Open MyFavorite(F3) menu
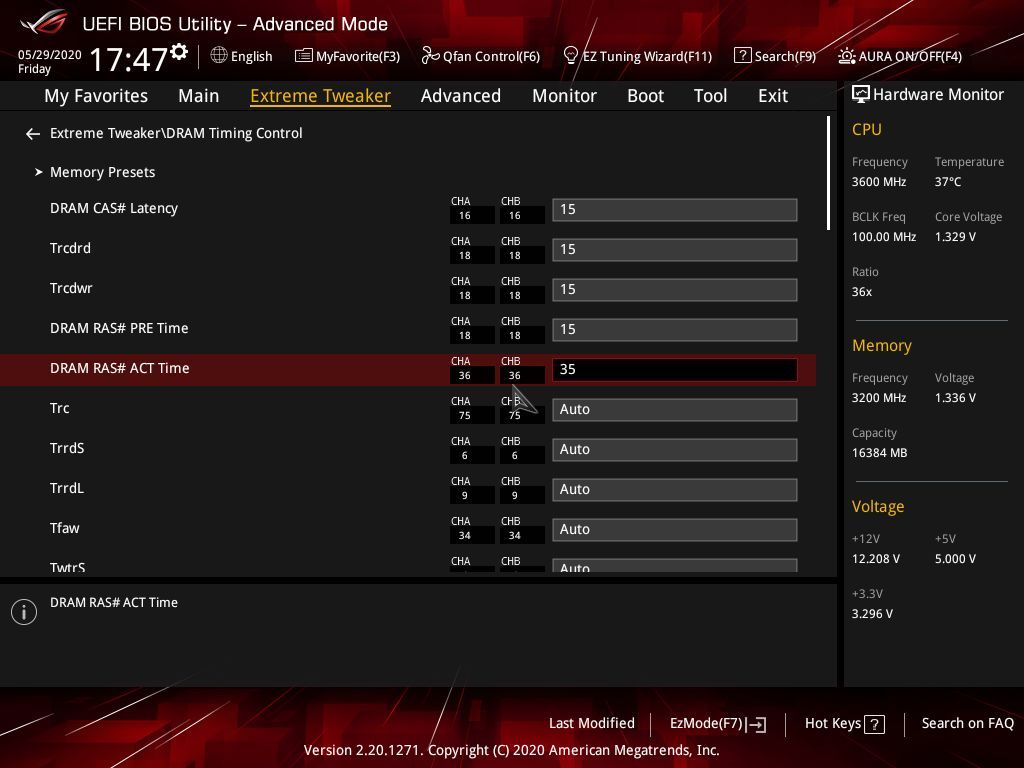Screen dimensions: 1024x768 pos(358,56)
